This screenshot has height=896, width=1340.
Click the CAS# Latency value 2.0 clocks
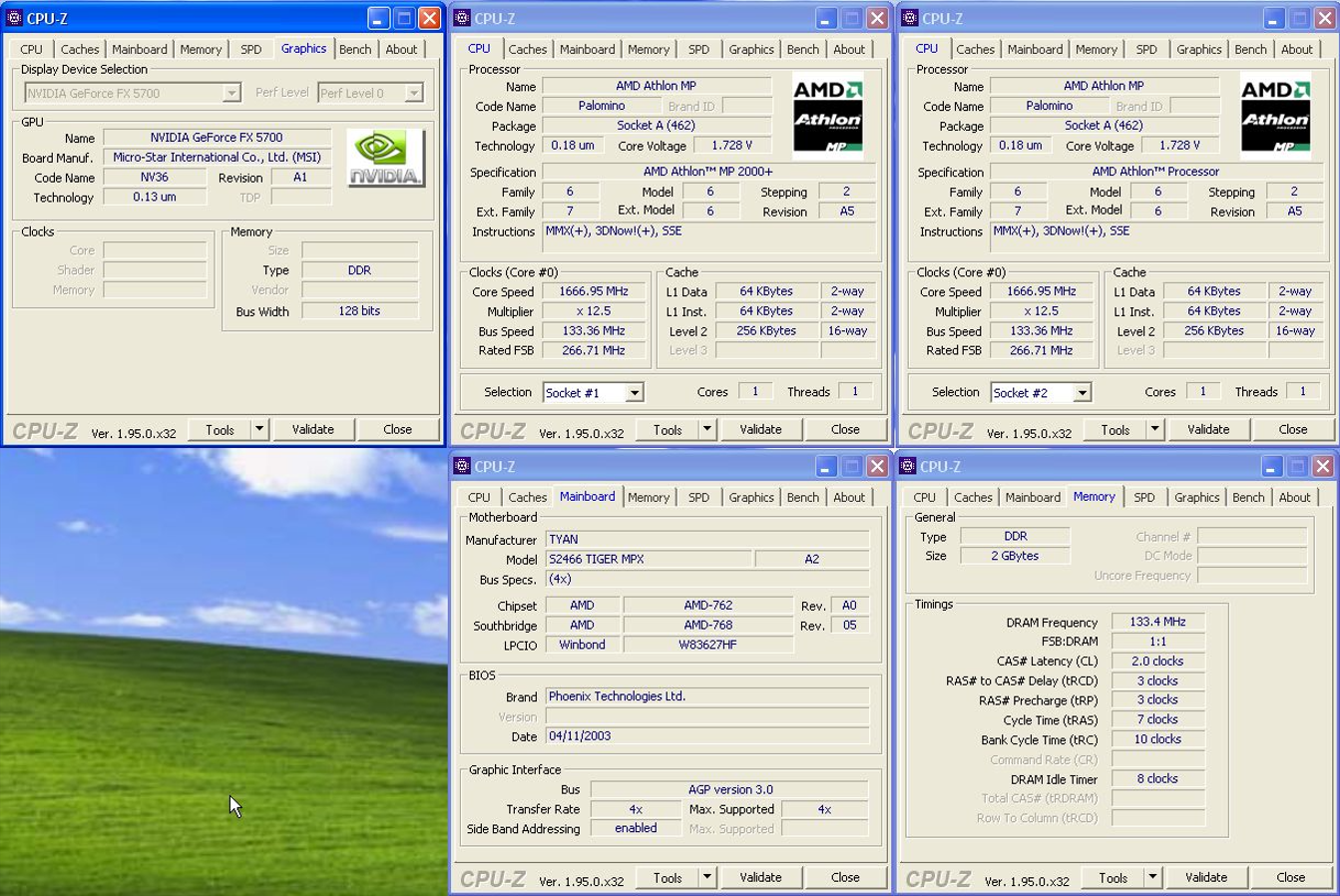point(1157,662)
